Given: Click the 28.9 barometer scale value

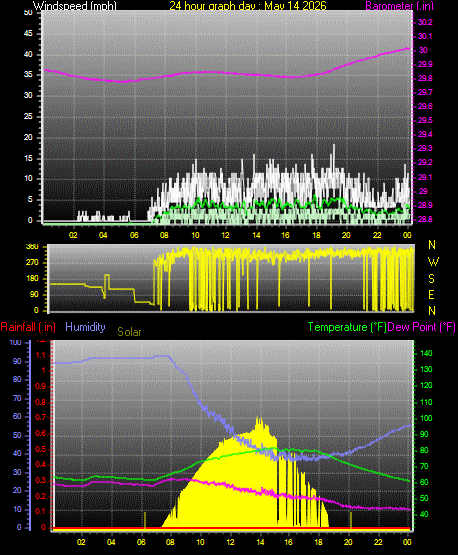Looking at the screenshot, I should click(x=425, y=205).
